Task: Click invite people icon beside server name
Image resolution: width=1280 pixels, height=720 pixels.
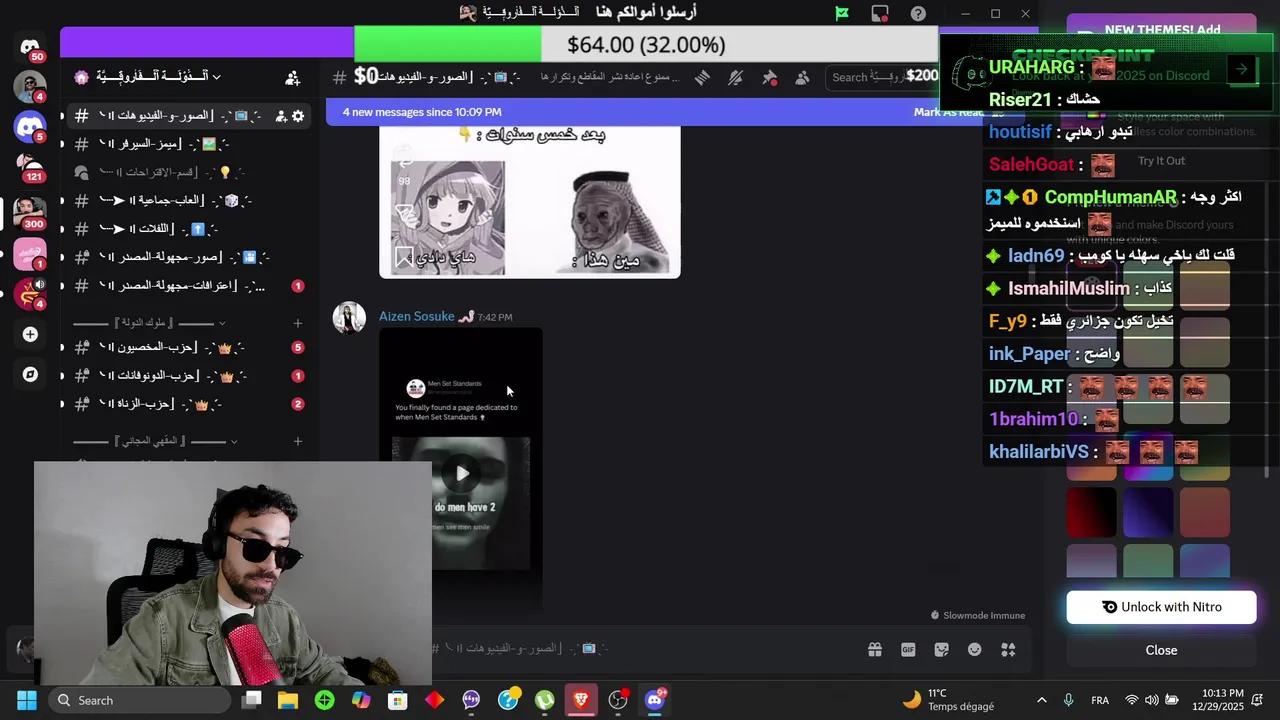Action: pyautogui.click(x=292, y=77)
